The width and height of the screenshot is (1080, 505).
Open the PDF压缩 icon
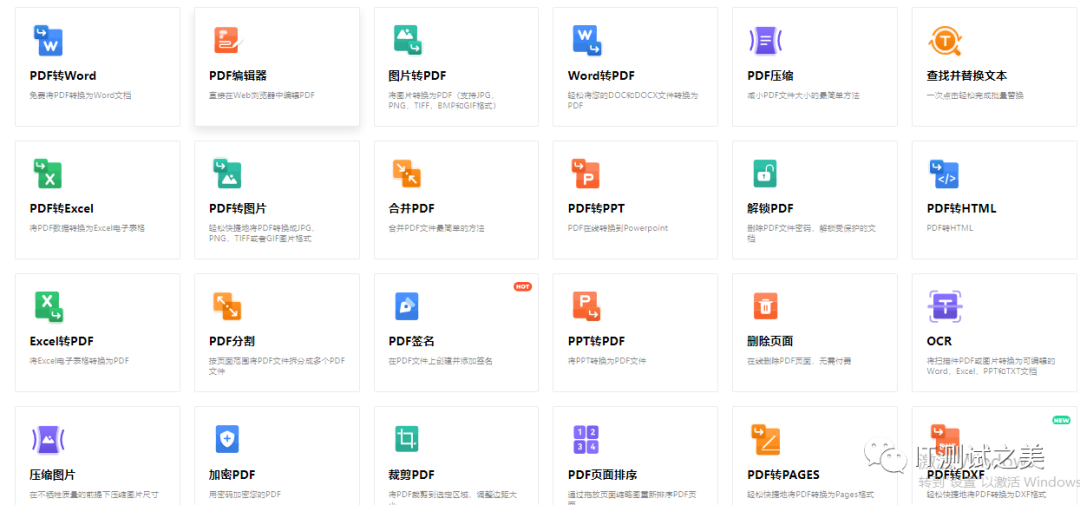pyautogui.click(x=765, y=41)
